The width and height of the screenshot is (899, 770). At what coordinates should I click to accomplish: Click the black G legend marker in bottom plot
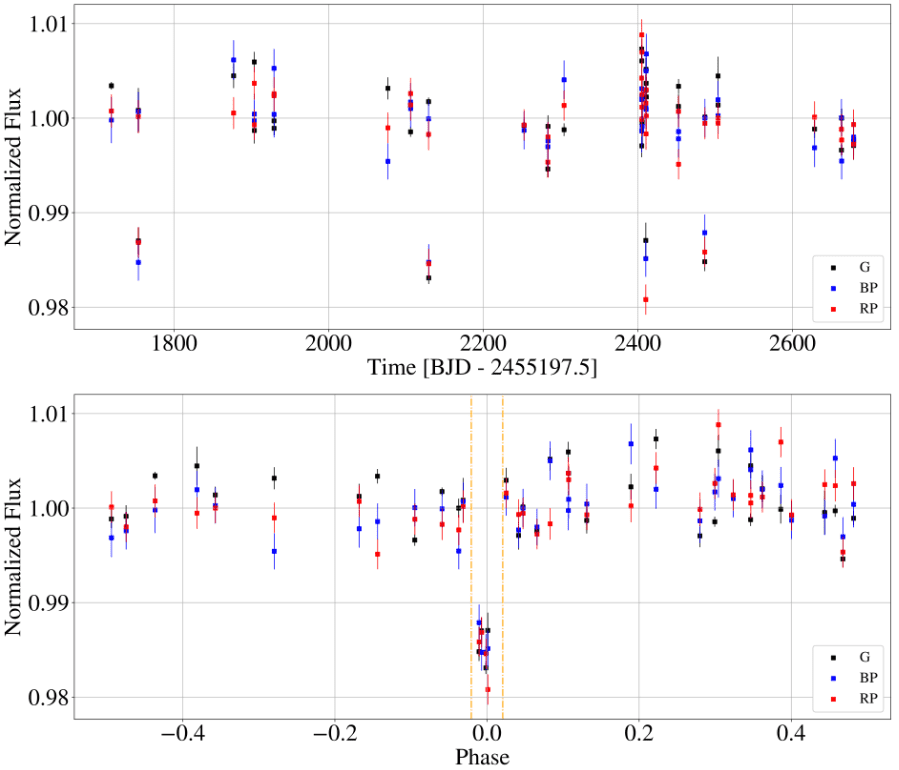pos(834,658)
